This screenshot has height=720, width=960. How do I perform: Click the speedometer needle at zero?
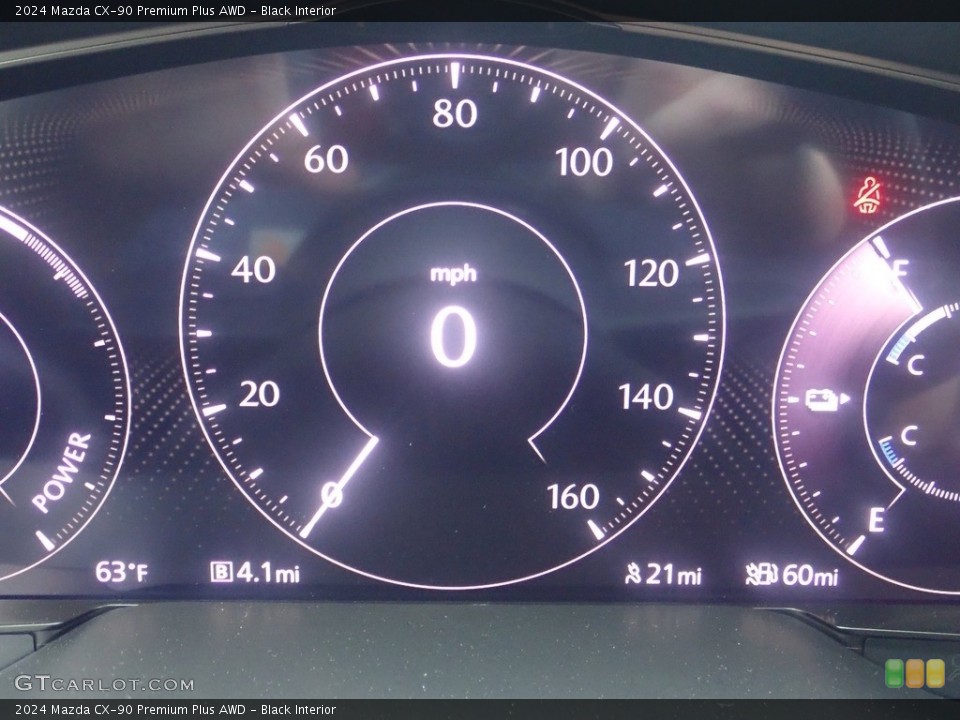[339, 487]
